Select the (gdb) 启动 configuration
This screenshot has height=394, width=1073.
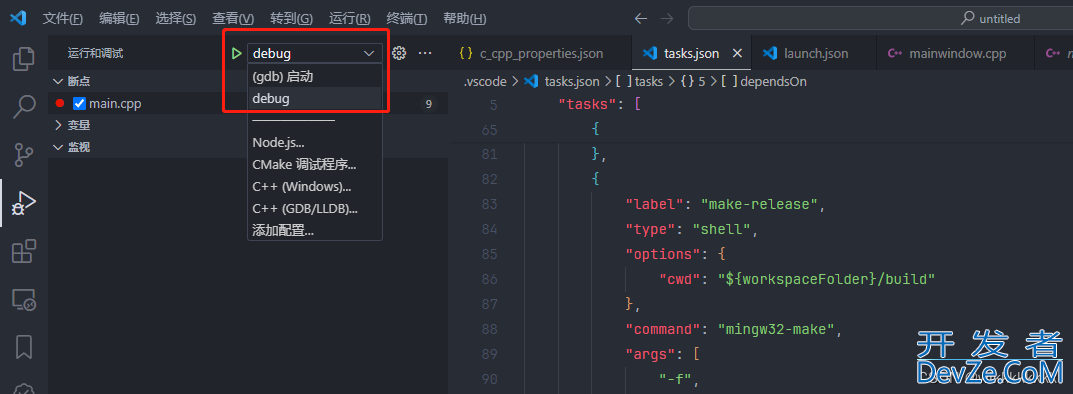click(315, 77)
